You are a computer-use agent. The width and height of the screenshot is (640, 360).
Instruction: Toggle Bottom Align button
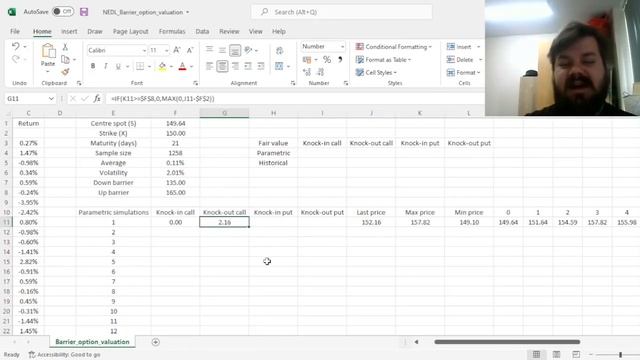[x=235, y=50]
